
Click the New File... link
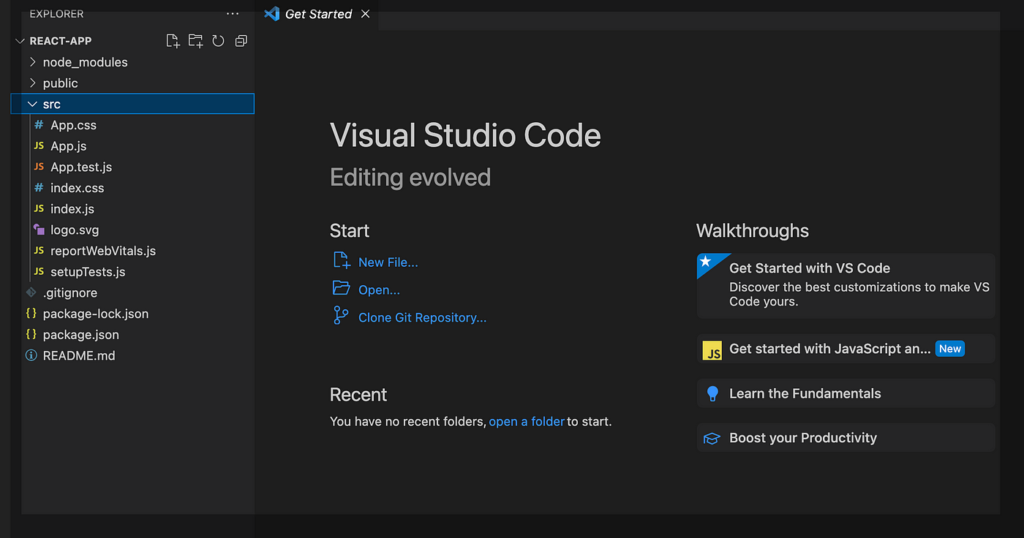[388, 262]
